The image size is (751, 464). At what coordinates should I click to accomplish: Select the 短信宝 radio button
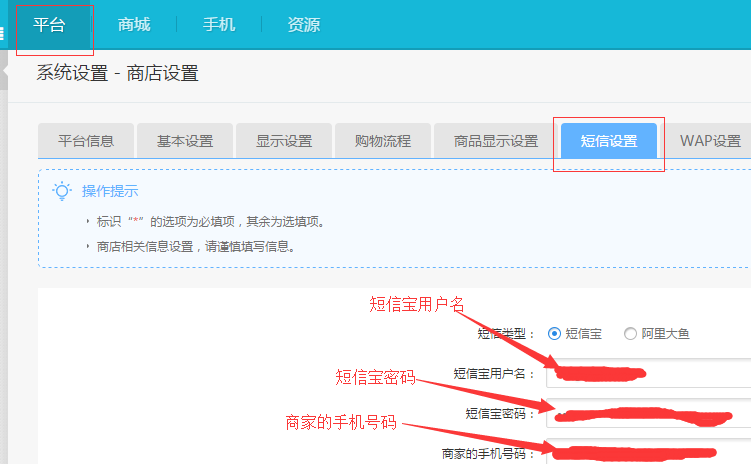coord(554,334)
